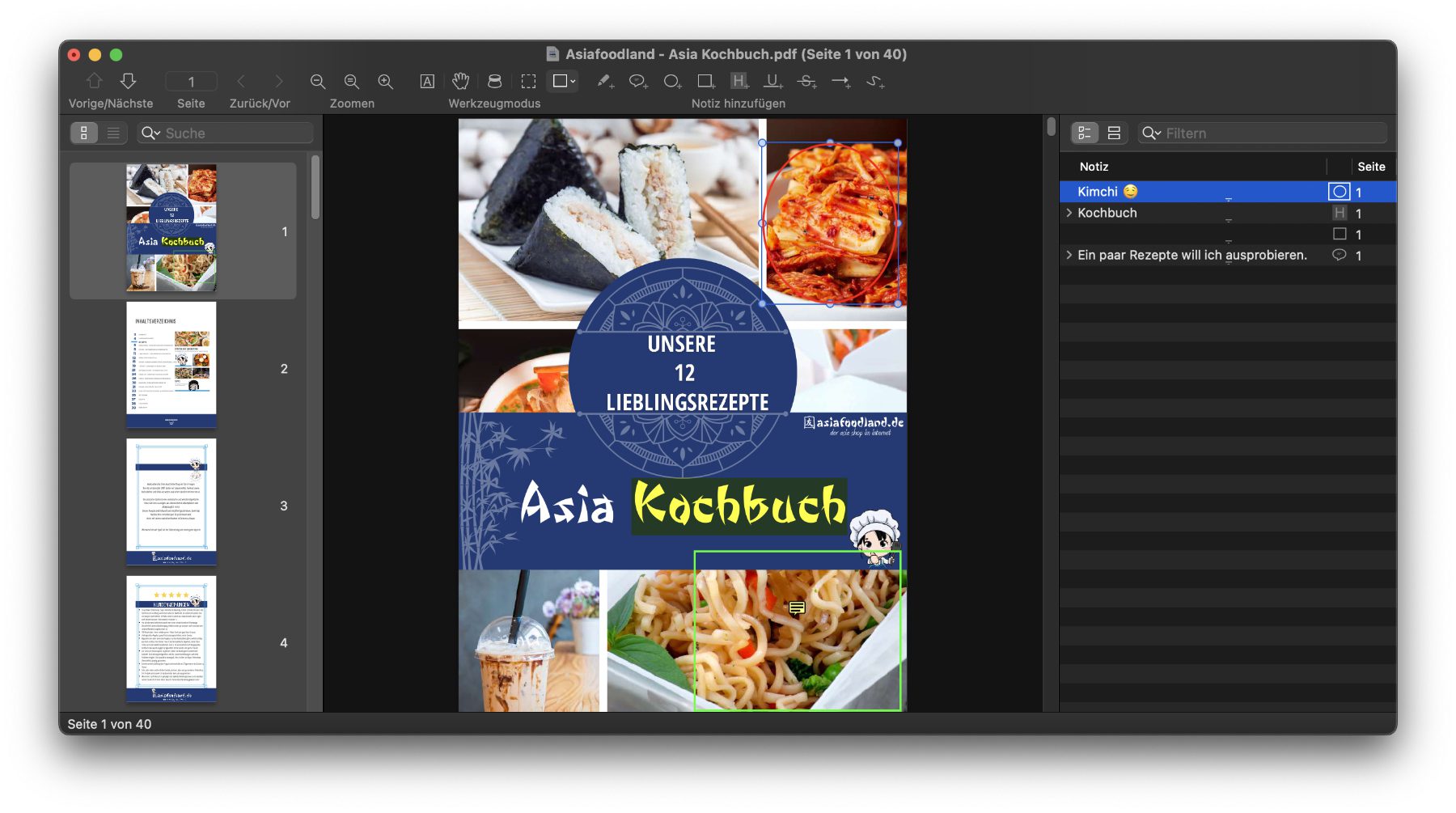This screenshot has height=813, width=1456.
Task: Add an arrow line note
Action: (x=841, y=81)
